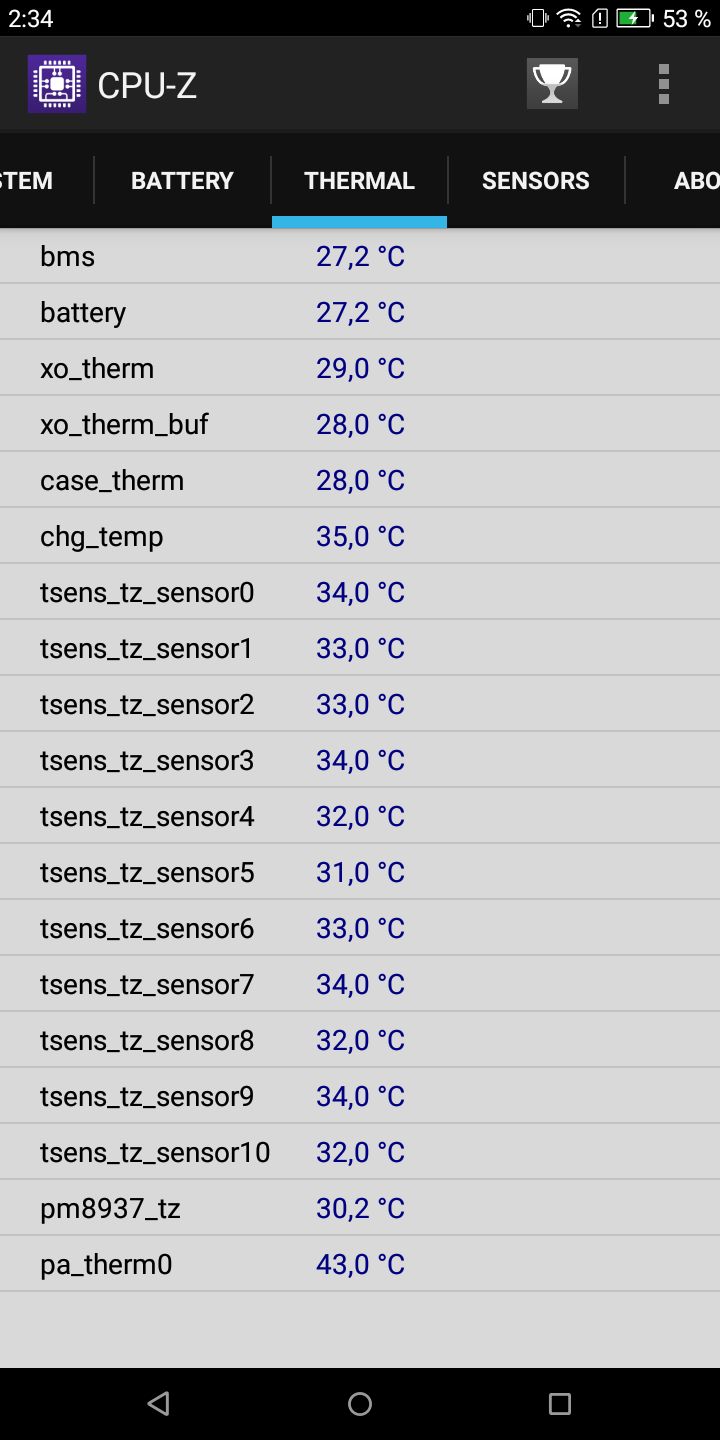The width and height of the screenshot is (720, 1440).
Task: Tap the battery charging status icon
Action: click(634, 18)
